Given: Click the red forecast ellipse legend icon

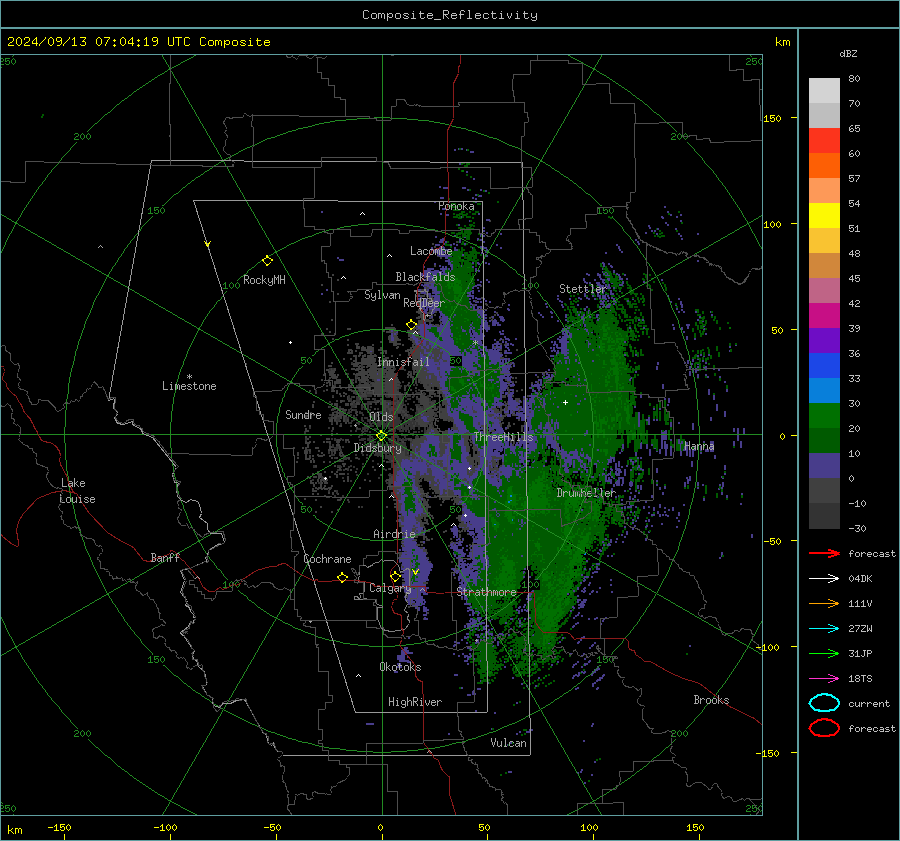Looking at the screenshot, I should [824, 728].
